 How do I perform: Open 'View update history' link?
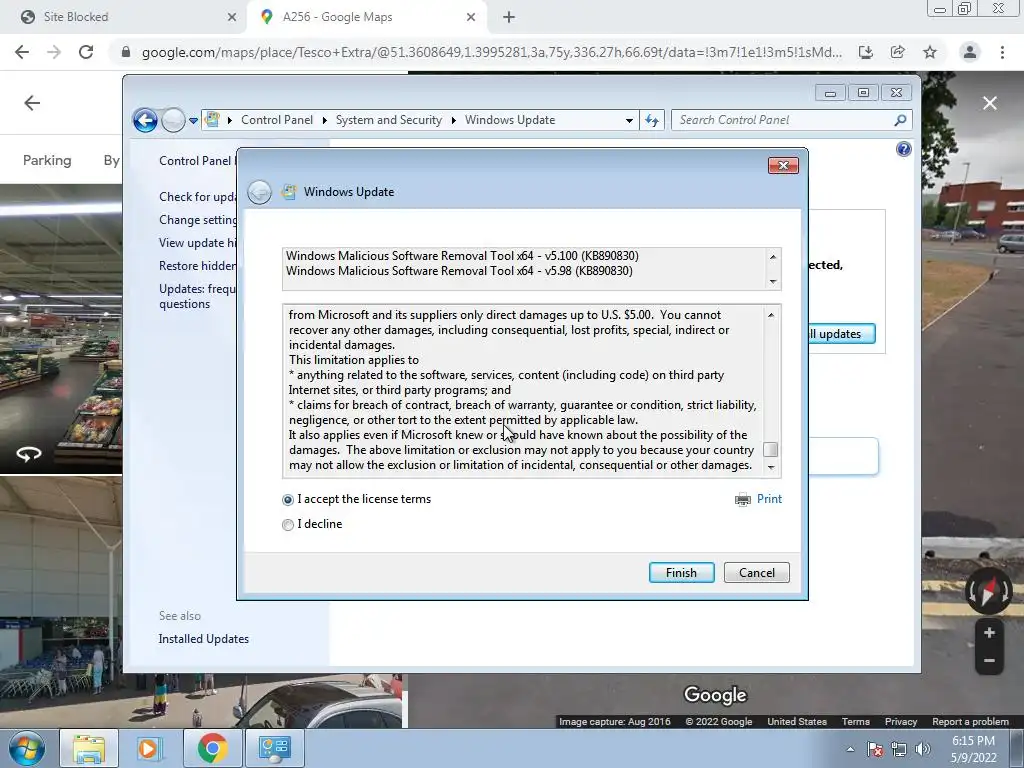197,243
